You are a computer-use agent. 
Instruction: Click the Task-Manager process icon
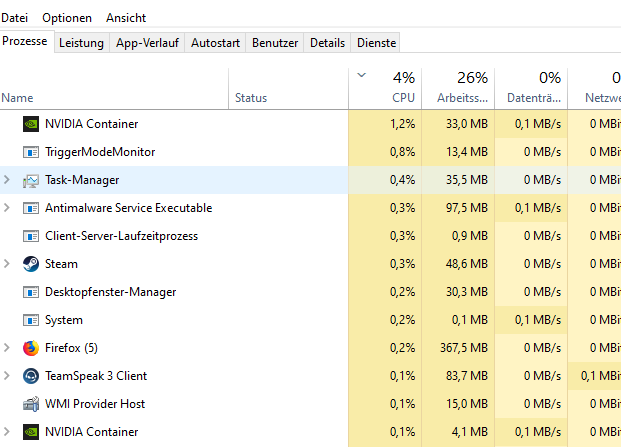pos(30,180)
